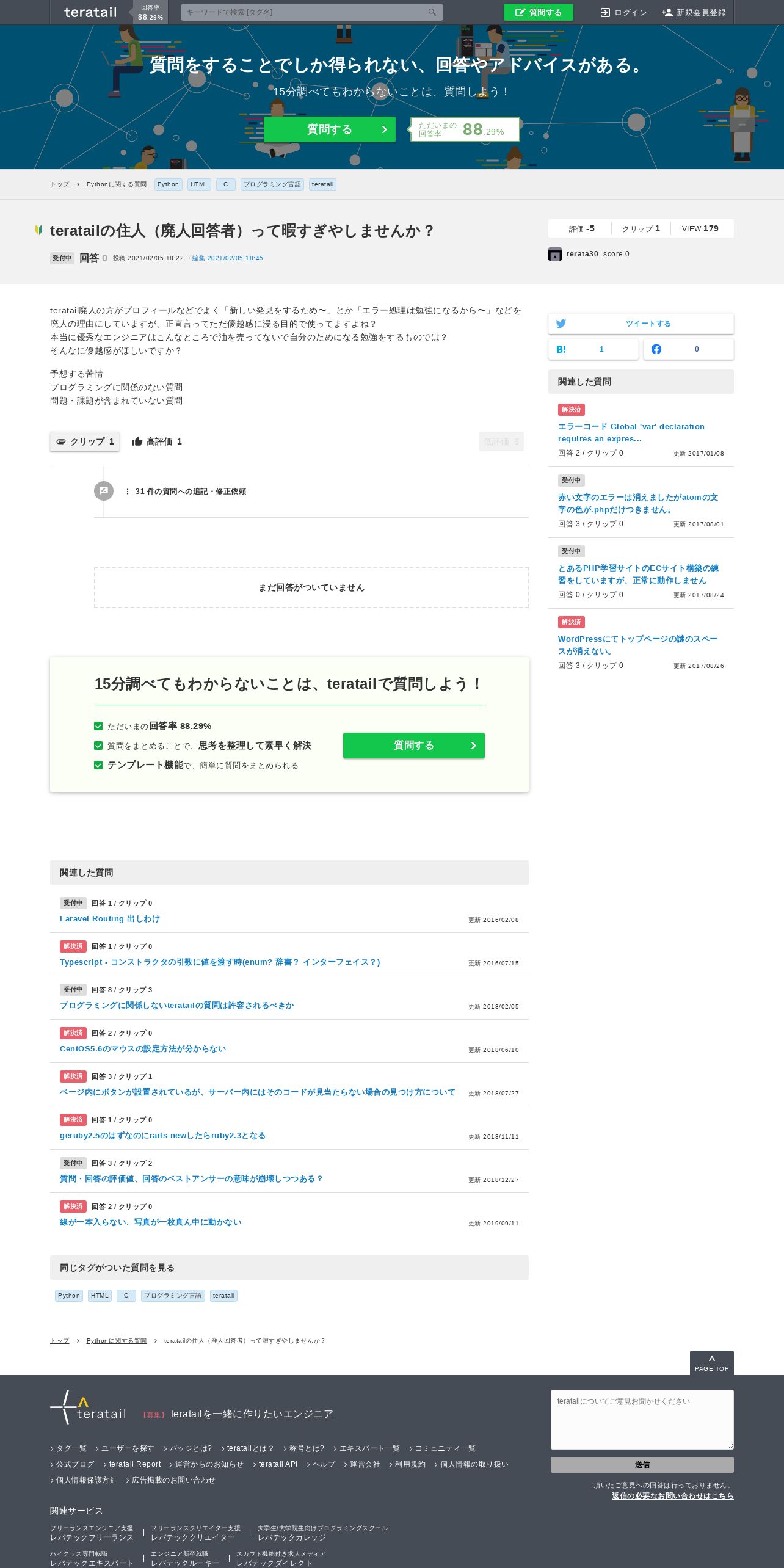Click the 編集 2021/02/05 18:45 link
This screenshot has height=1568, width=784.
tap(228, 258)
